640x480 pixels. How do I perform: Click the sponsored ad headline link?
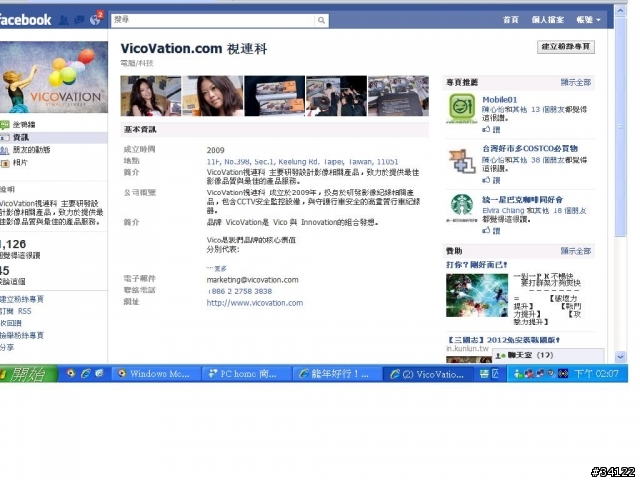click(476, 265)
